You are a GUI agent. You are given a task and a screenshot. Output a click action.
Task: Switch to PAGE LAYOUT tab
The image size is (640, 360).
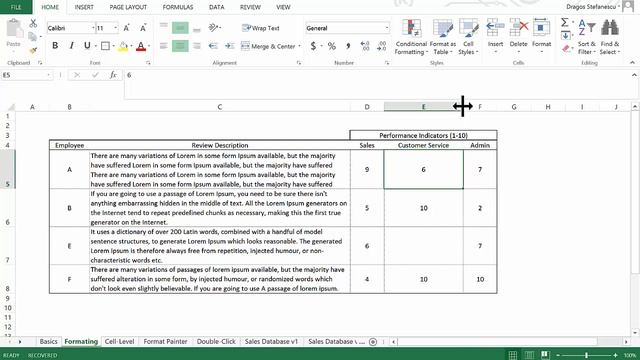[x=128, y=7]
